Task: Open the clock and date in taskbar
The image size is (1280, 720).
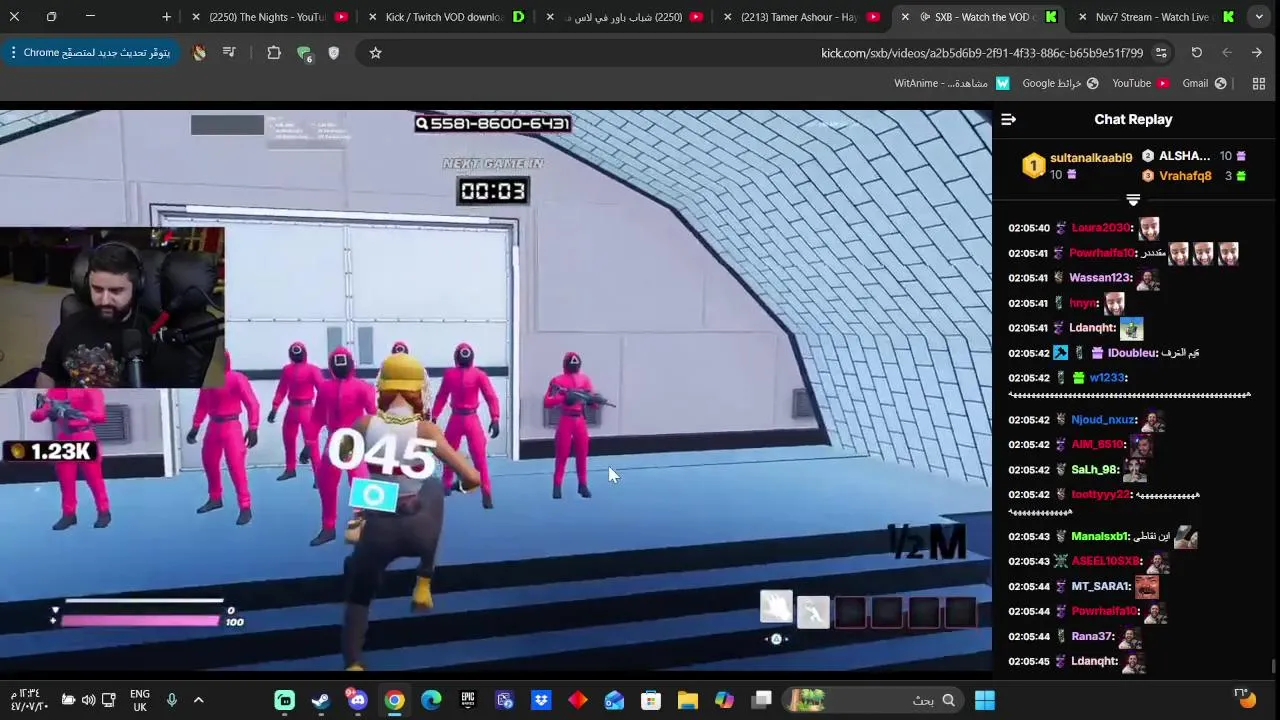Action: (30, 700)
